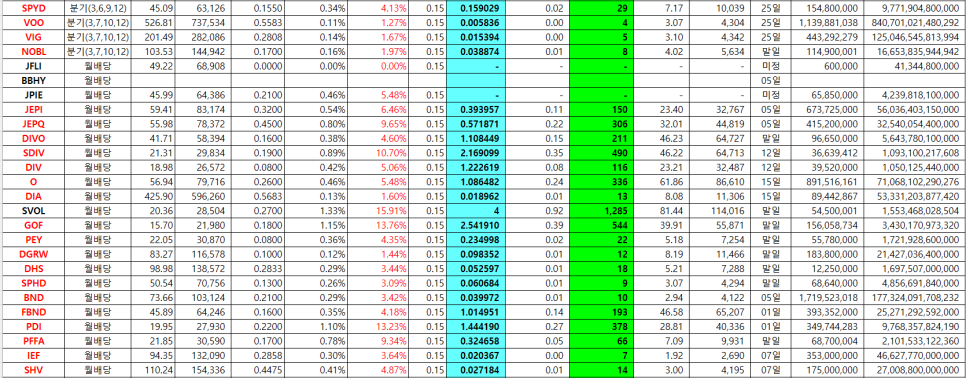This screenshot has width=966, height=378.
Task: Select the IEF ticker cell
Action: (x=33, y=355)
